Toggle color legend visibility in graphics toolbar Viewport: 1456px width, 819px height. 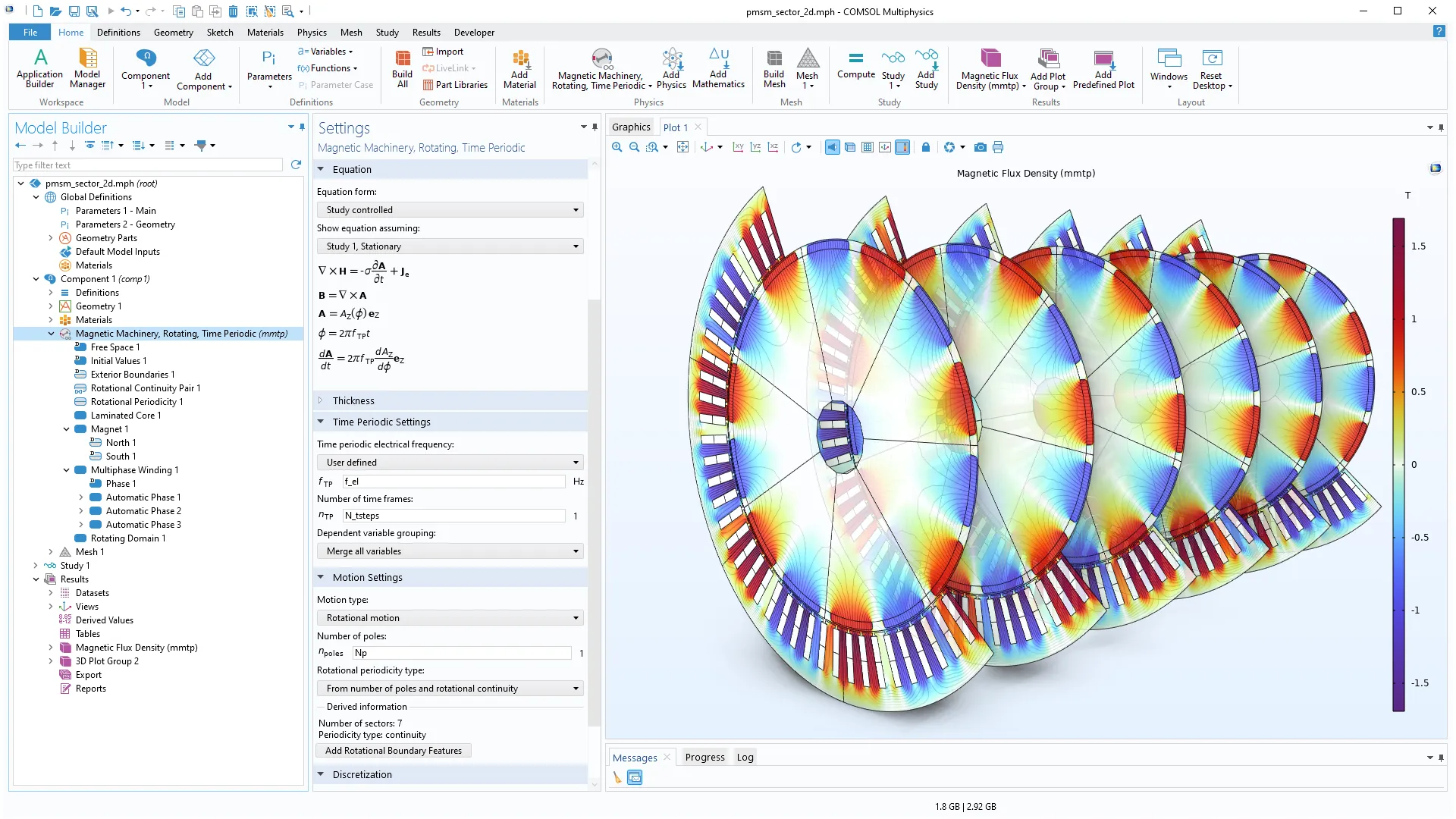[902, 147]
